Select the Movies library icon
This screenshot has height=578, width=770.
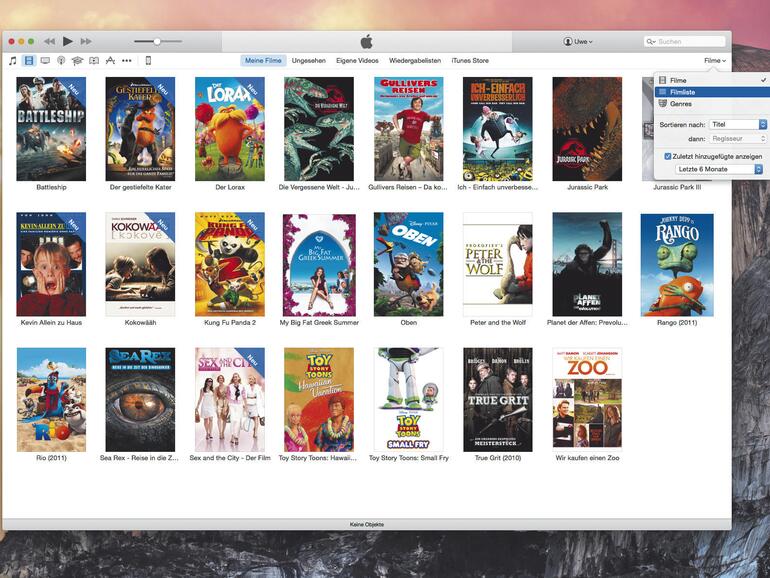pyautogui.click(x=29, y=60)
